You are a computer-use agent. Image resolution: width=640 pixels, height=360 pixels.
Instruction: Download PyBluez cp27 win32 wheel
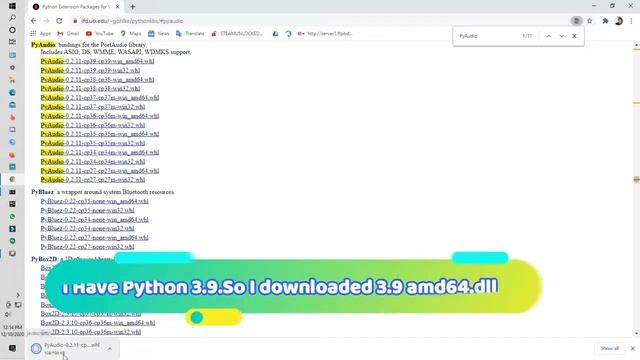pos(87,247)
